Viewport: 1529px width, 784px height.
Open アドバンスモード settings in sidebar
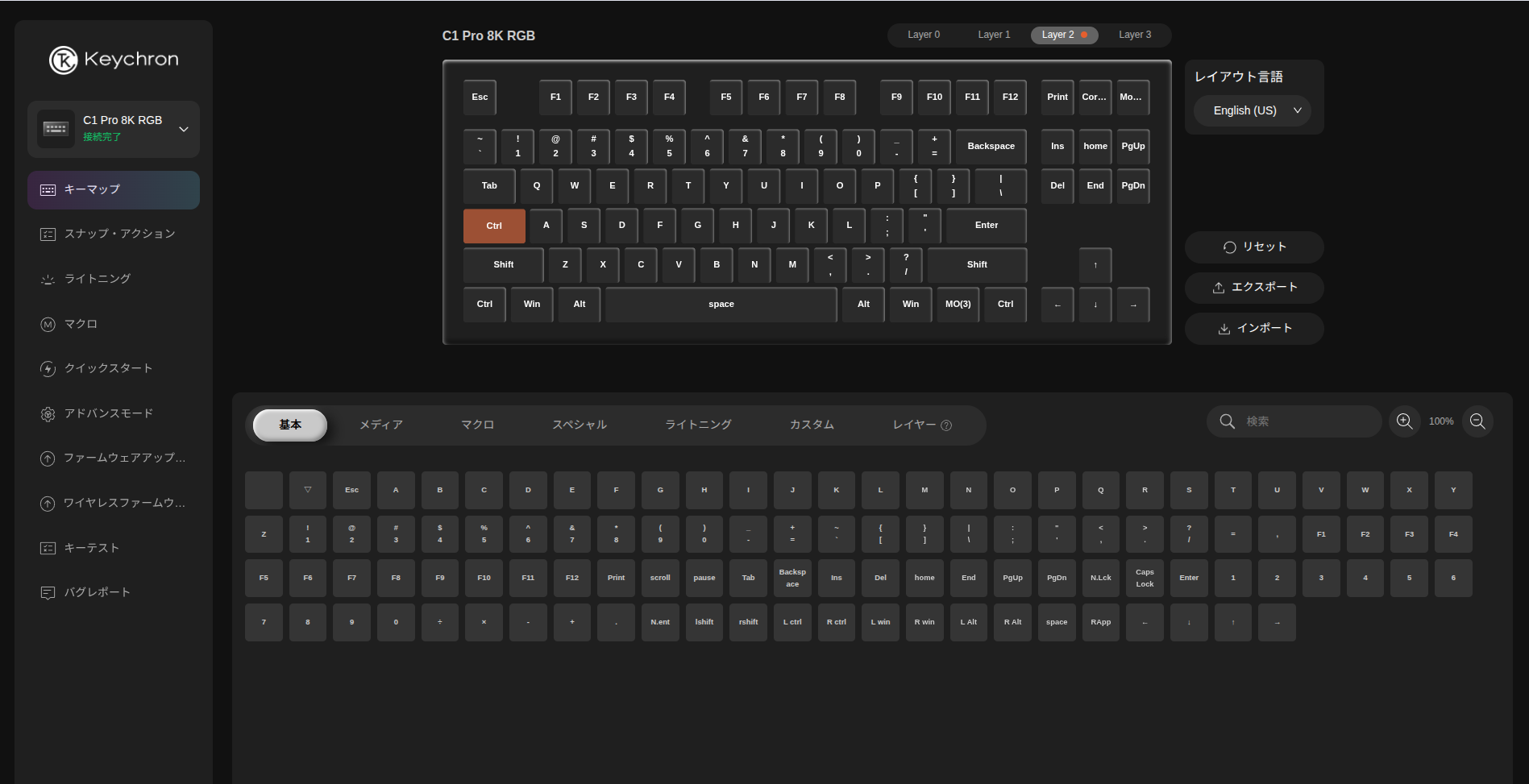point(108,413)
